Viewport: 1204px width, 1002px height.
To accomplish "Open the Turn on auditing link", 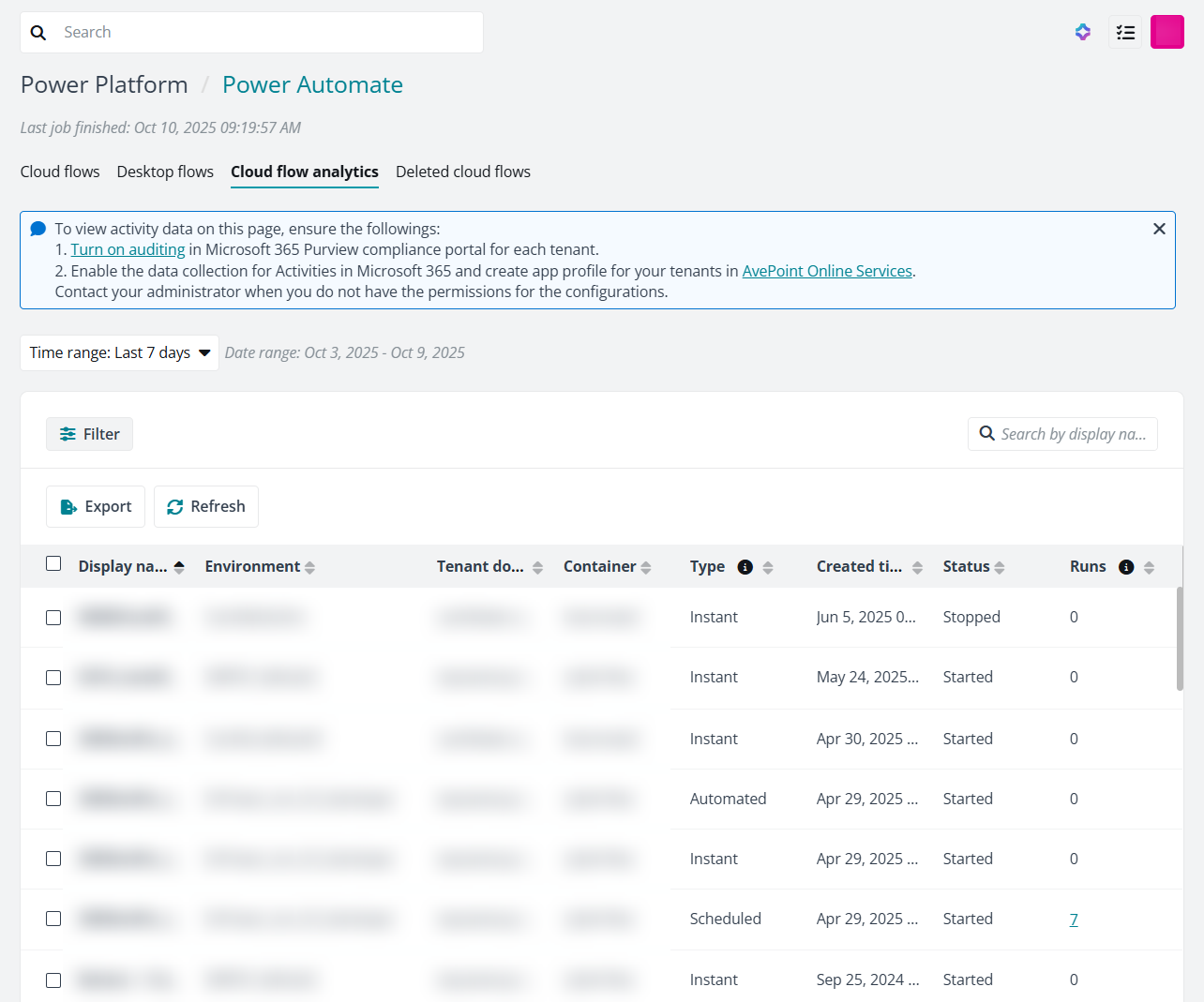I will (x=128, y=249).
